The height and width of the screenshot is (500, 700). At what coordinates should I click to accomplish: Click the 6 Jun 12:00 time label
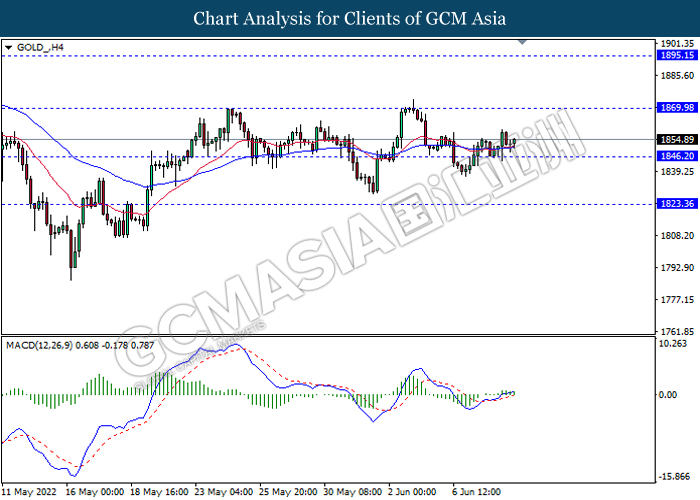pos(477,492)
